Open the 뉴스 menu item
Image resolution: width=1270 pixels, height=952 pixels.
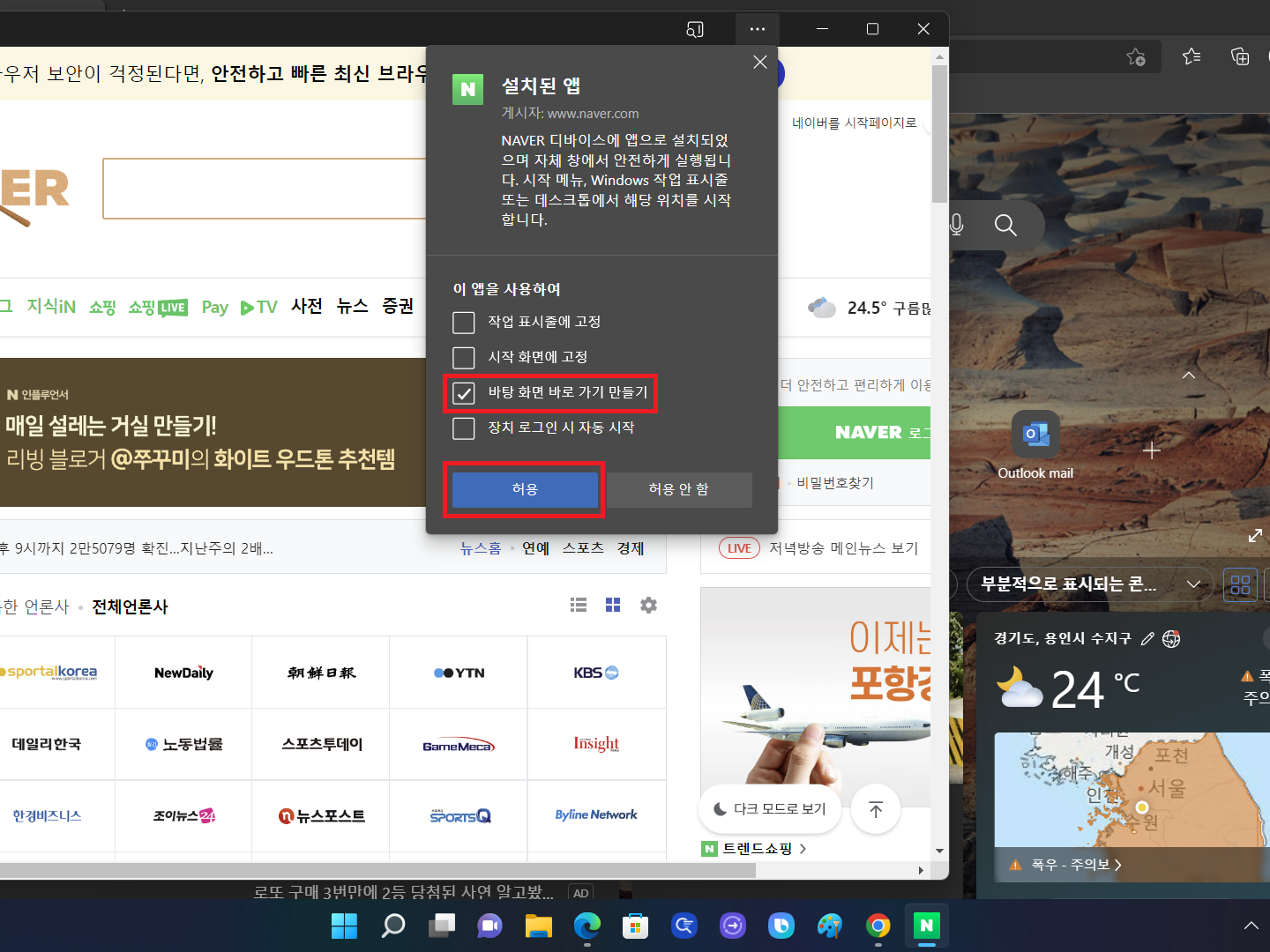tap(353, 306)
